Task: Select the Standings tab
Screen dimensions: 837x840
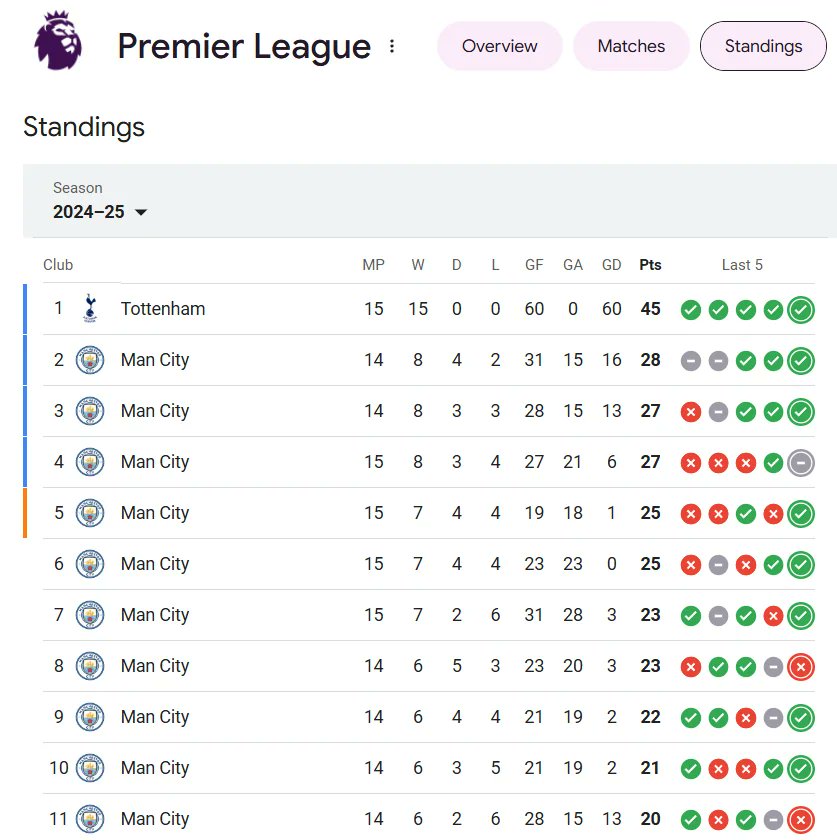Action: pos(763,46)
